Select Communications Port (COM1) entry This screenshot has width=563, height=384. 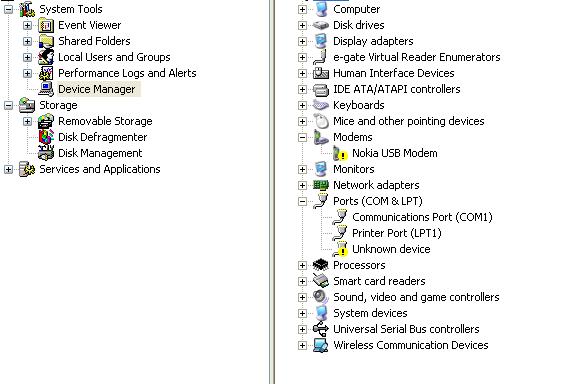pyautogui.click(x=422, y=217)
